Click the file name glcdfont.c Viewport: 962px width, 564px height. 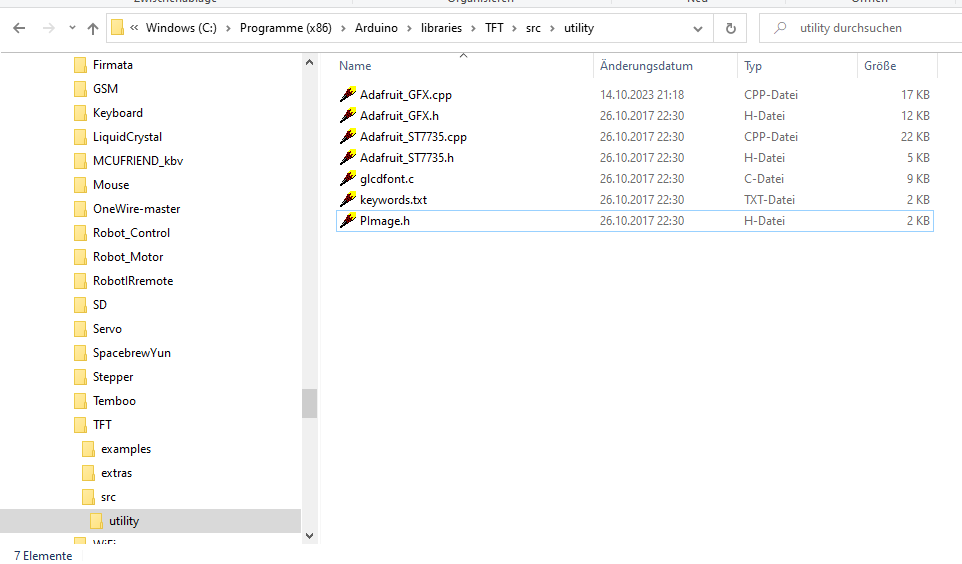click(x=387, y=179)
